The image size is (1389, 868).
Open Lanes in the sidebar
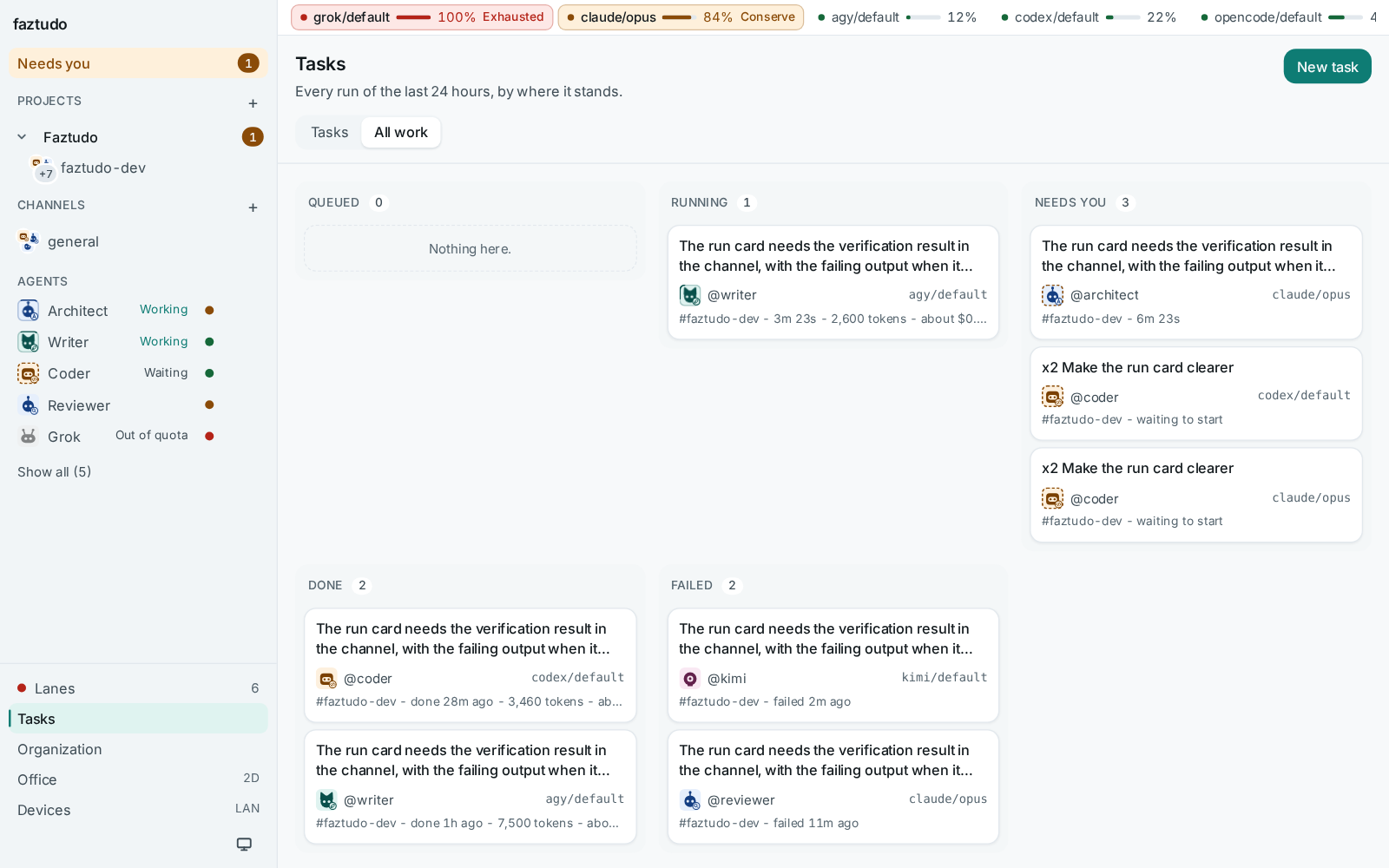pos(138,688)
